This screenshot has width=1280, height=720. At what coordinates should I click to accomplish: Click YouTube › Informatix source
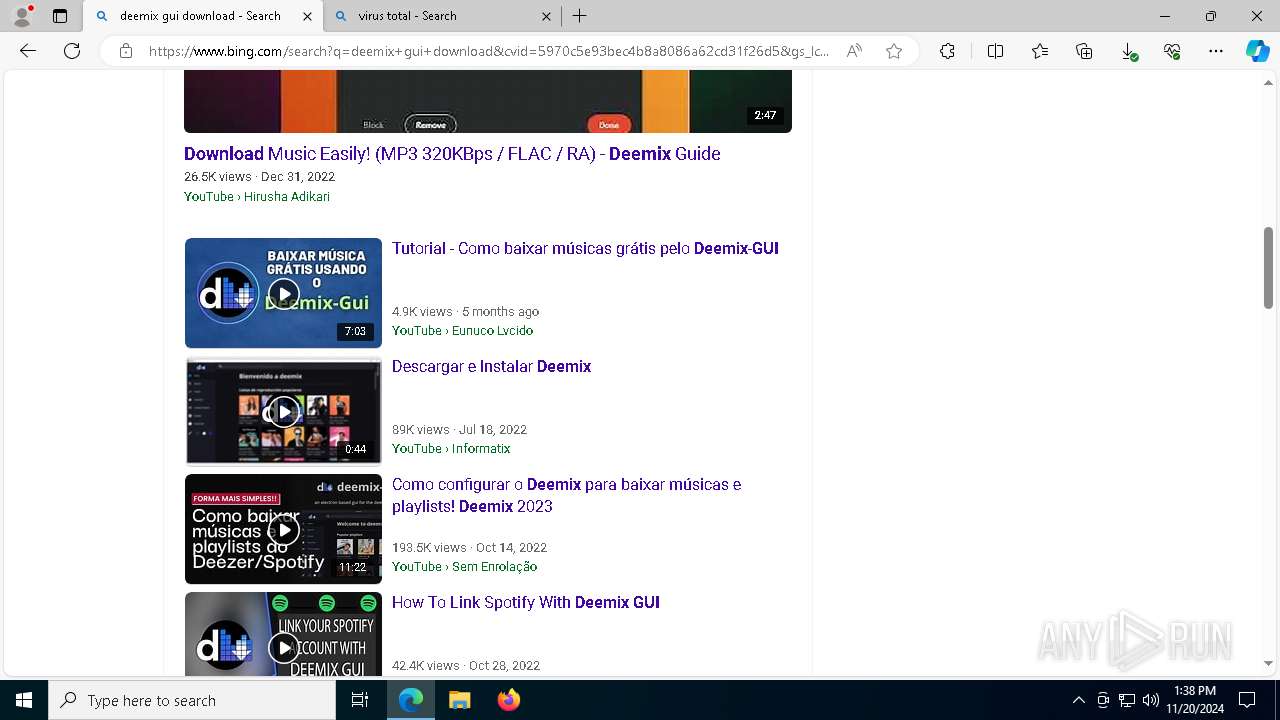point(451,449)
